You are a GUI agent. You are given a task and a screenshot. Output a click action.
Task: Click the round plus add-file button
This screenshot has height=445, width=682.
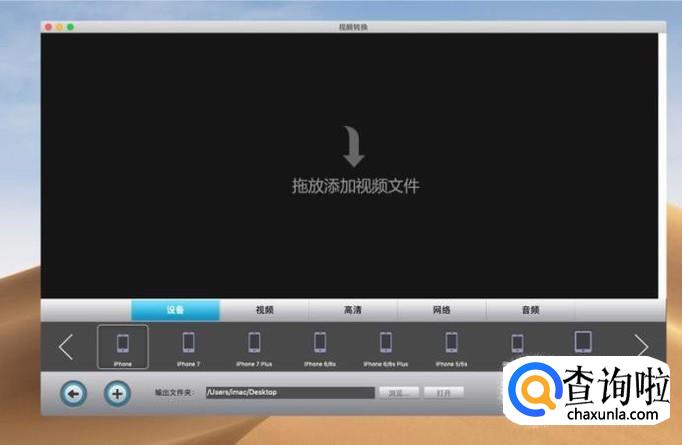pyautogui.click(x=117, y=394)
